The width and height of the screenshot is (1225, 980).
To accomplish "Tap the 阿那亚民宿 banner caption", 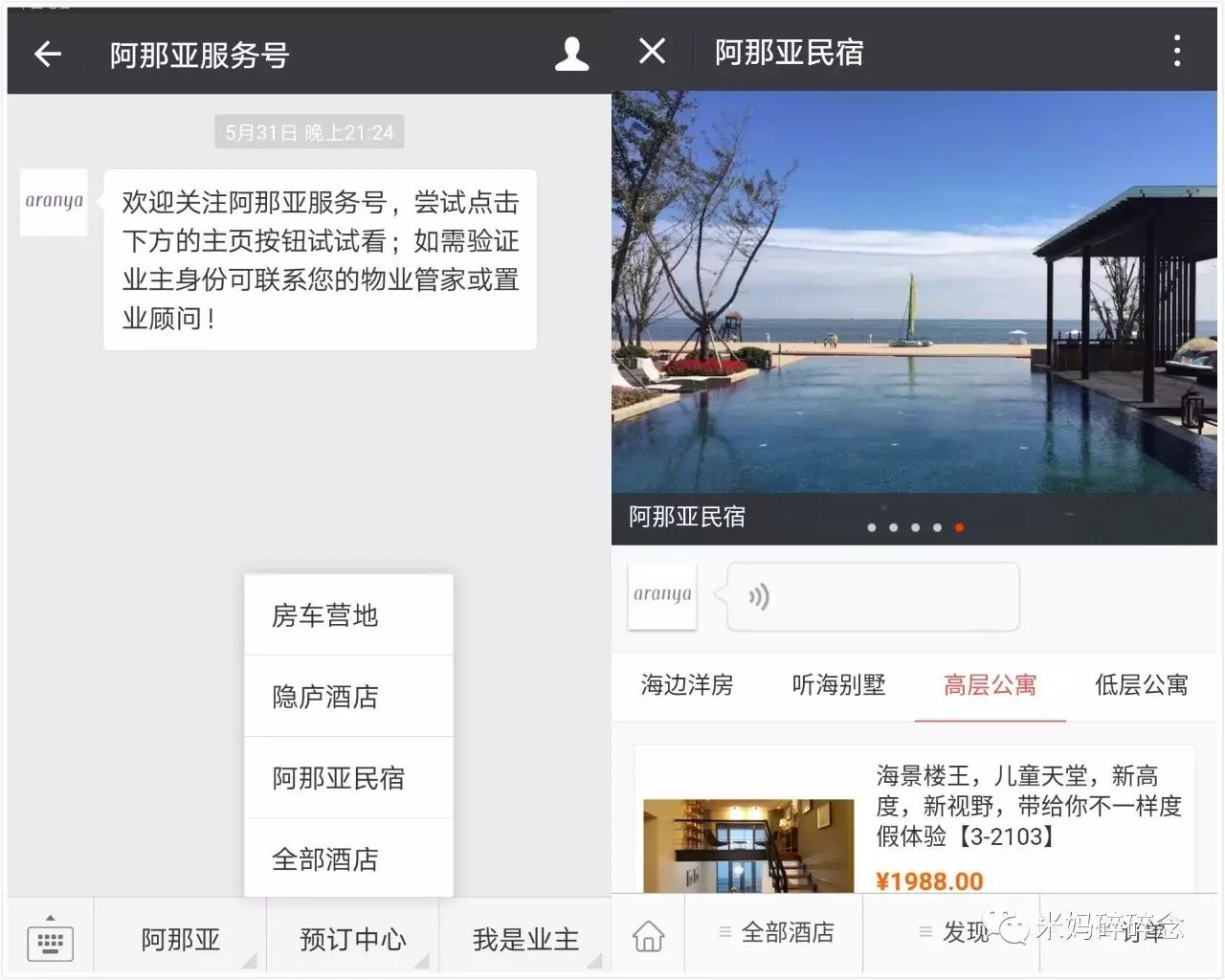I will click(x=687, y=517).
